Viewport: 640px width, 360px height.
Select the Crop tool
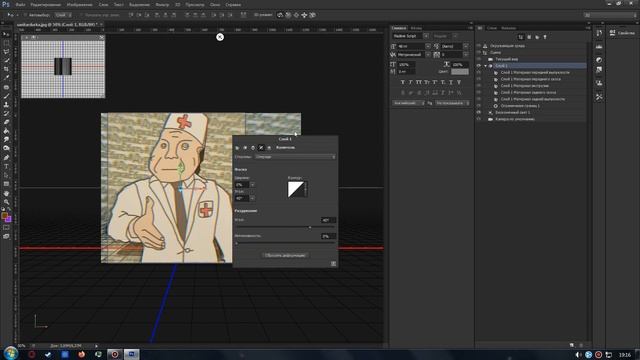6,69
